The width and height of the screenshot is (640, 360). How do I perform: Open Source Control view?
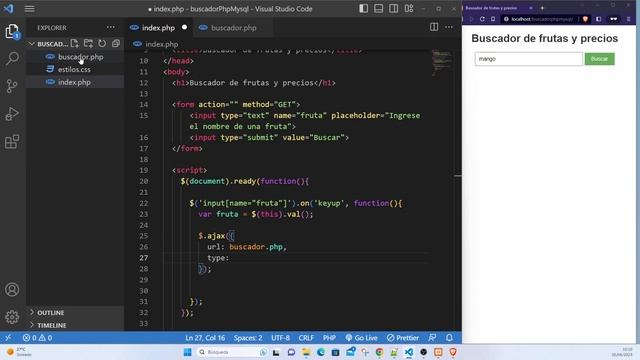coord(12,86)
